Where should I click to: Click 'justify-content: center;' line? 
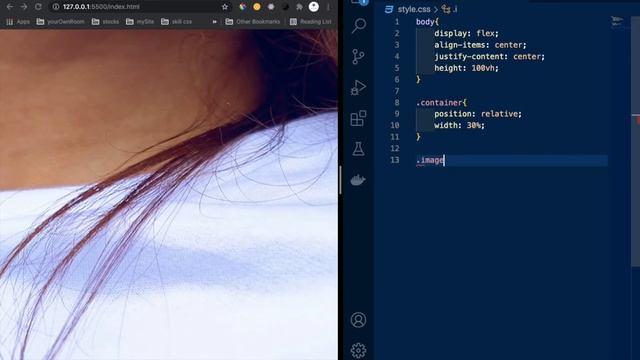[489, 56]
